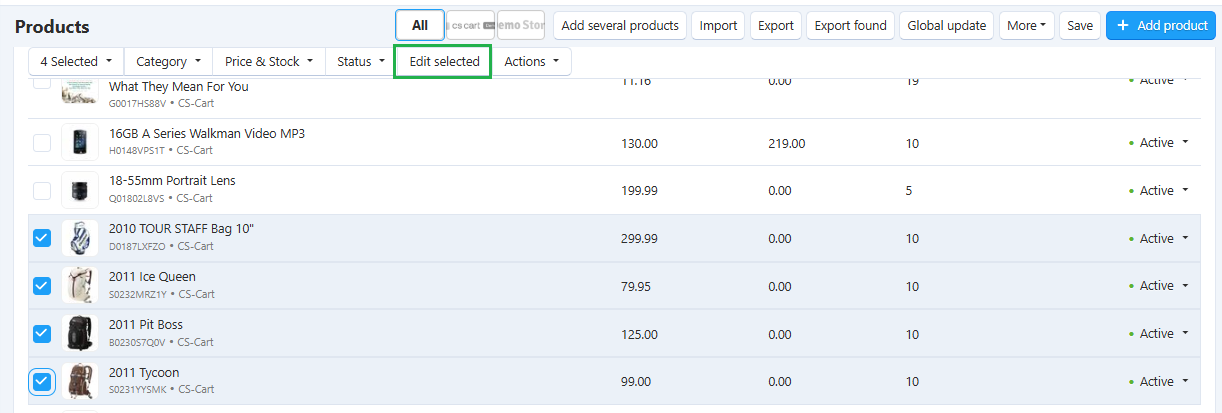Select the CS-Cart storefront tab
Screen dimensions: 1222x413
pos(470,26)
